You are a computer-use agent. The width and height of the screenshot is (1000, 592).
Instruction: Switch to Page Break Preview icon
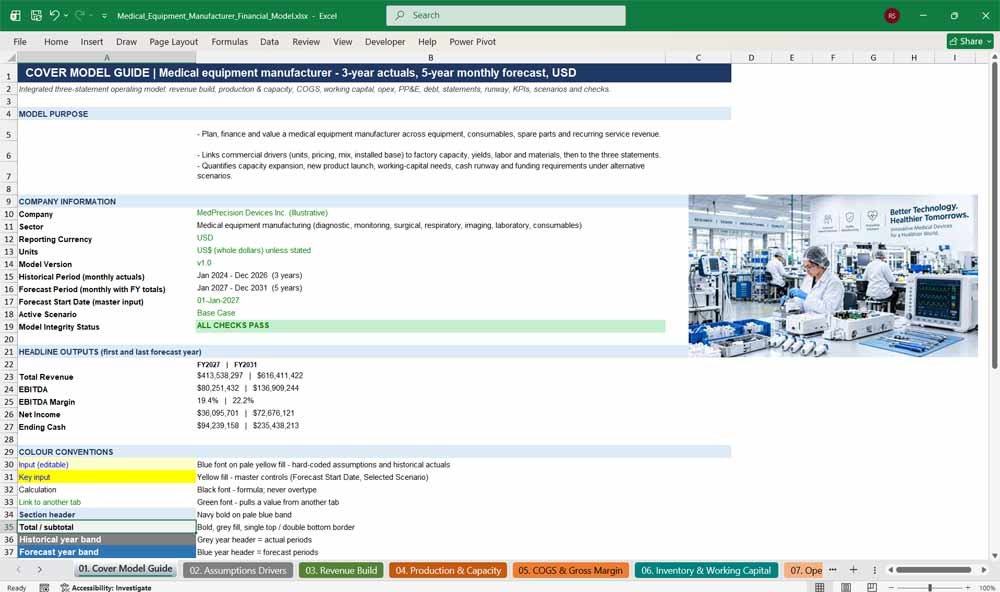872,587
